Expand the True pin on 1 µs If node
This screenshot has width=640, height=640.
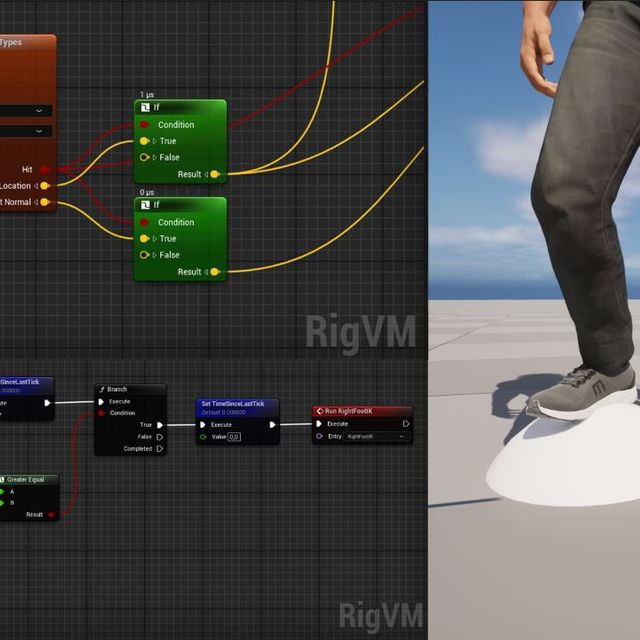tap(155, 141)
